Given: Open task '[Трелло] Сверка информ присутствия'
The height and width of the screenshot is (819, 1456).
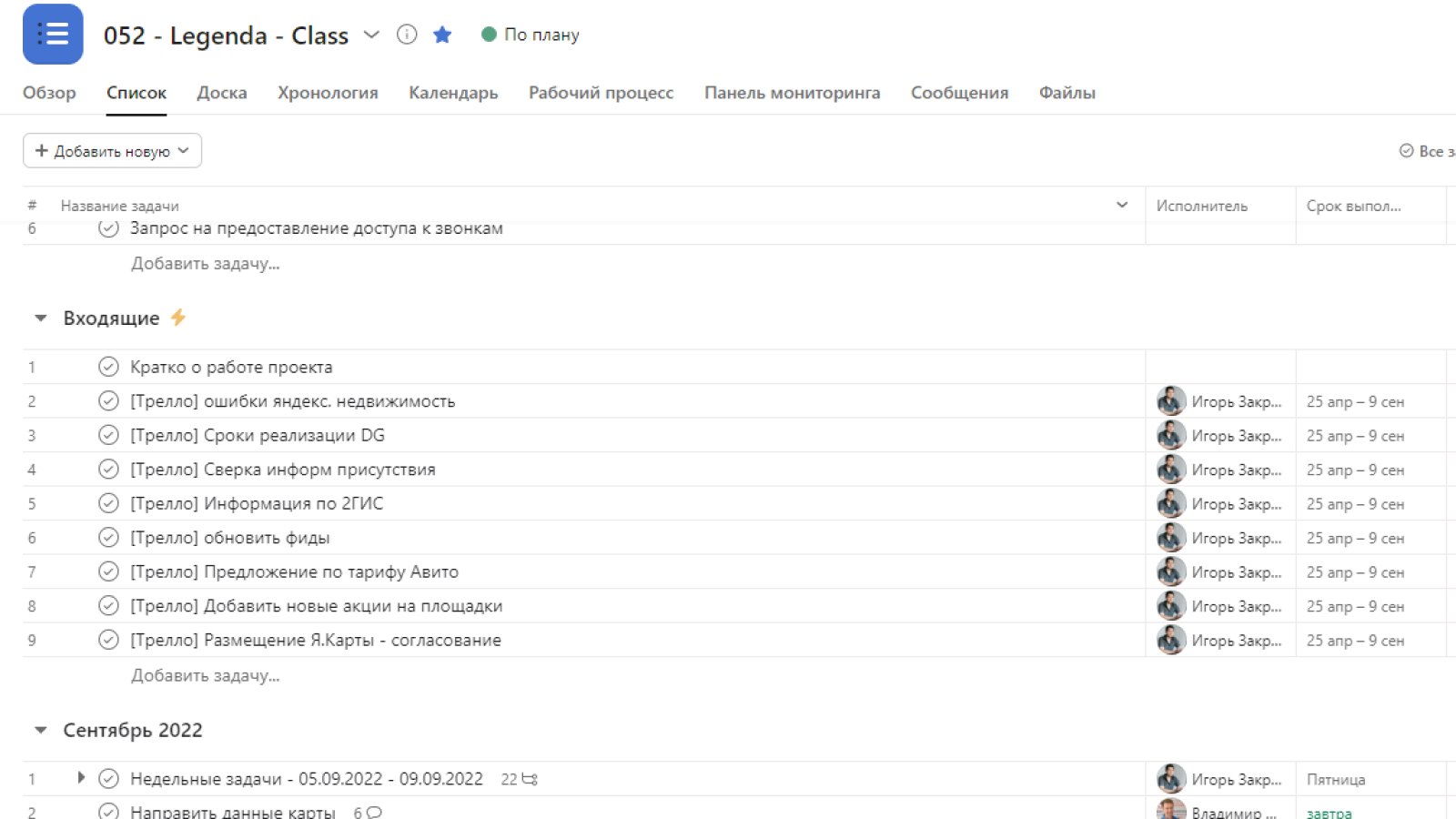Looking at the screenshot, I should point(283,470).
